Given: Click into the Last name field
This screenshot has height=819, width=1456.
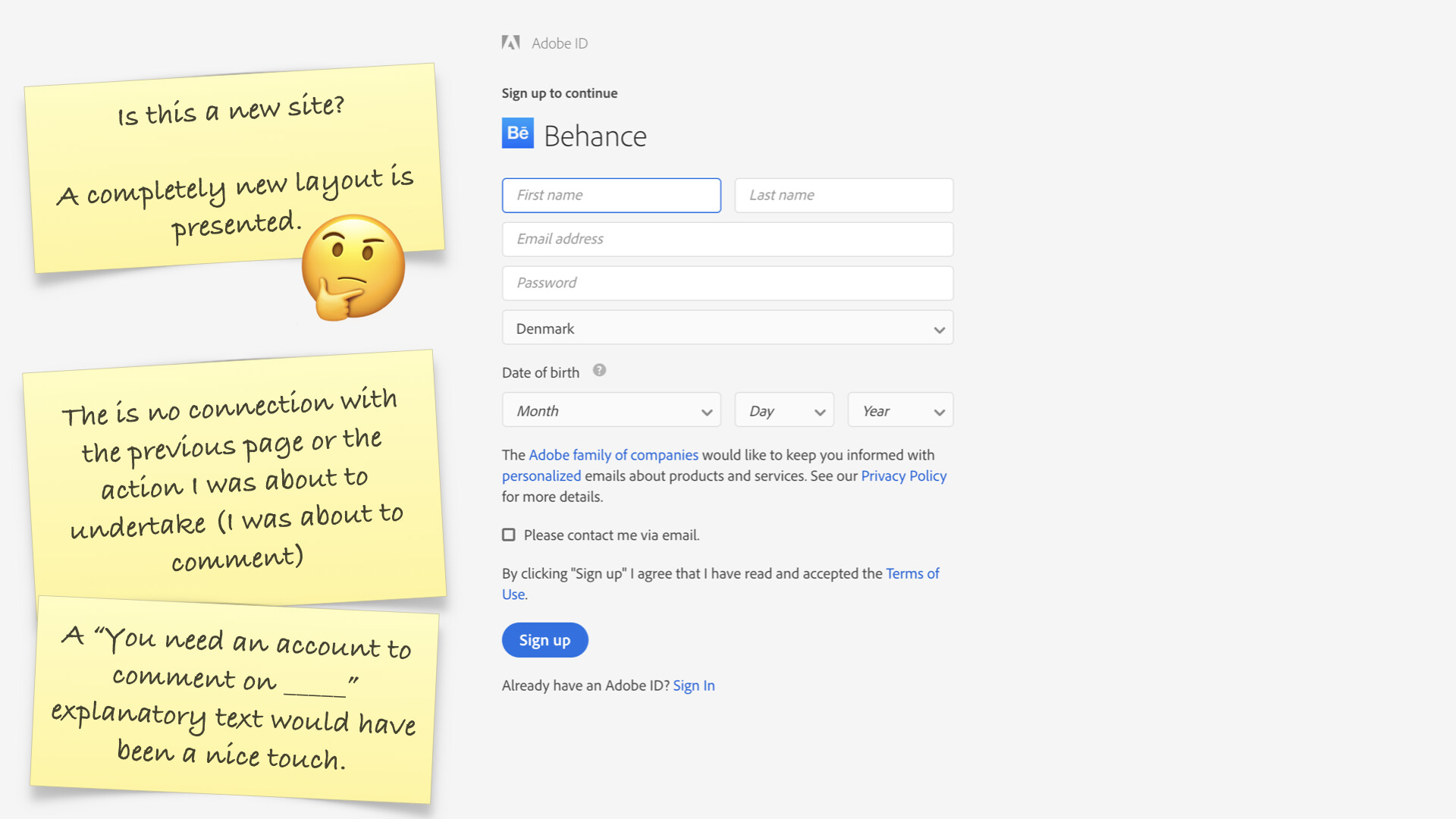Looking at the screenshot, I should click(843, 196).
